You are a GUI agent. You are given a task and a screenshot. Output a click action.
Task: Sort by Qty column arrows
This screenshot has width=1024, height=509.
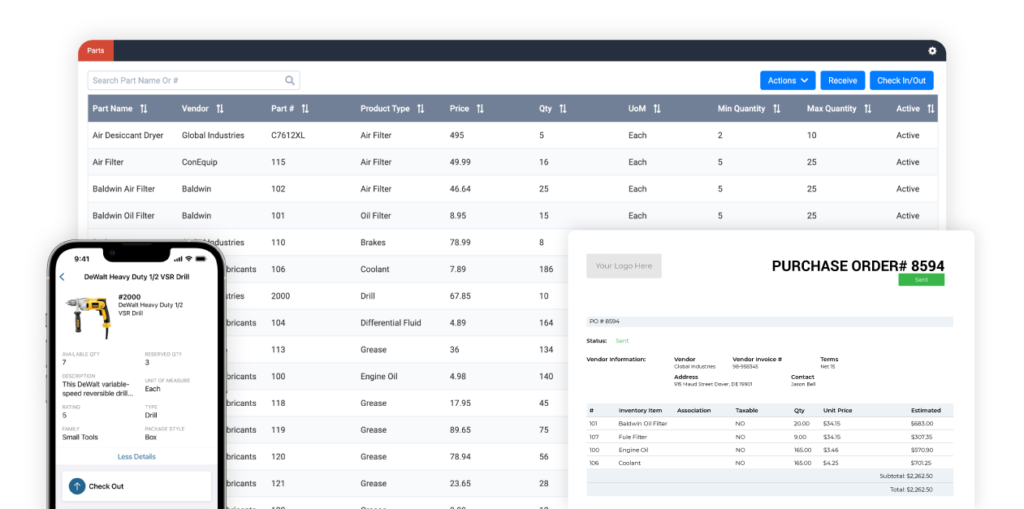563,108
